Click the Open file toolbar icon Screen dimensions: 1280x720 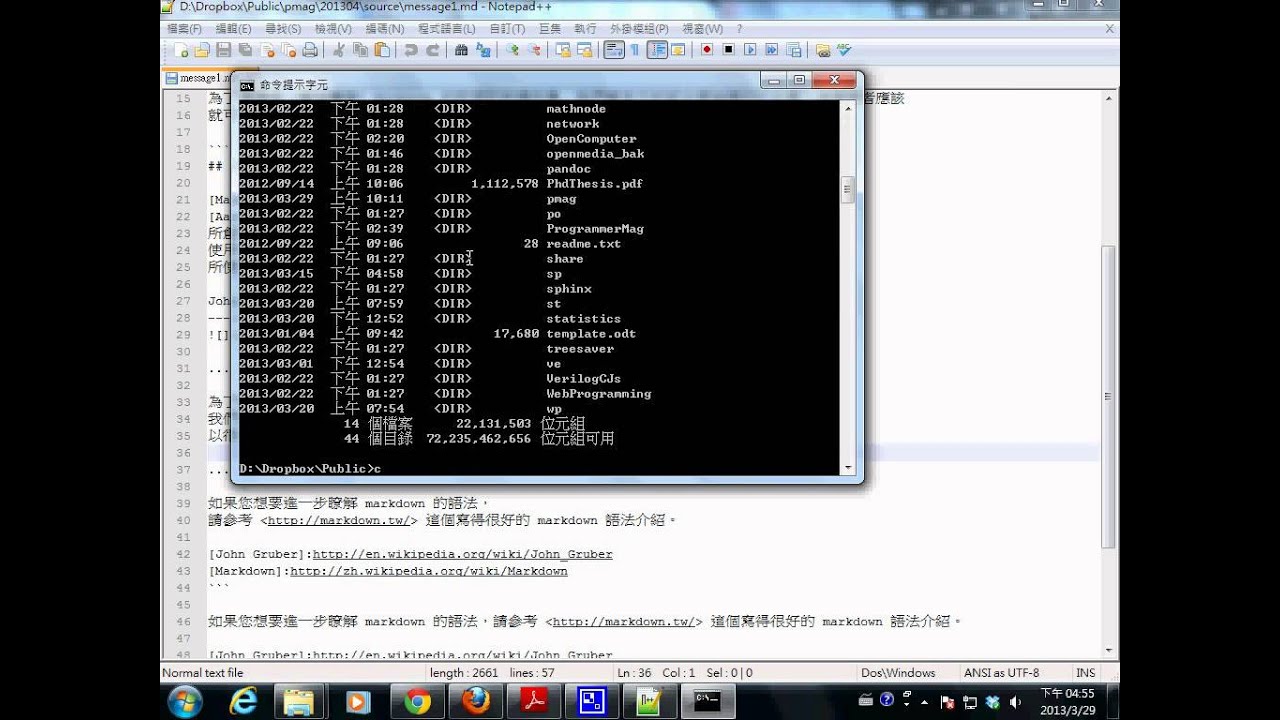pos(202,50)
